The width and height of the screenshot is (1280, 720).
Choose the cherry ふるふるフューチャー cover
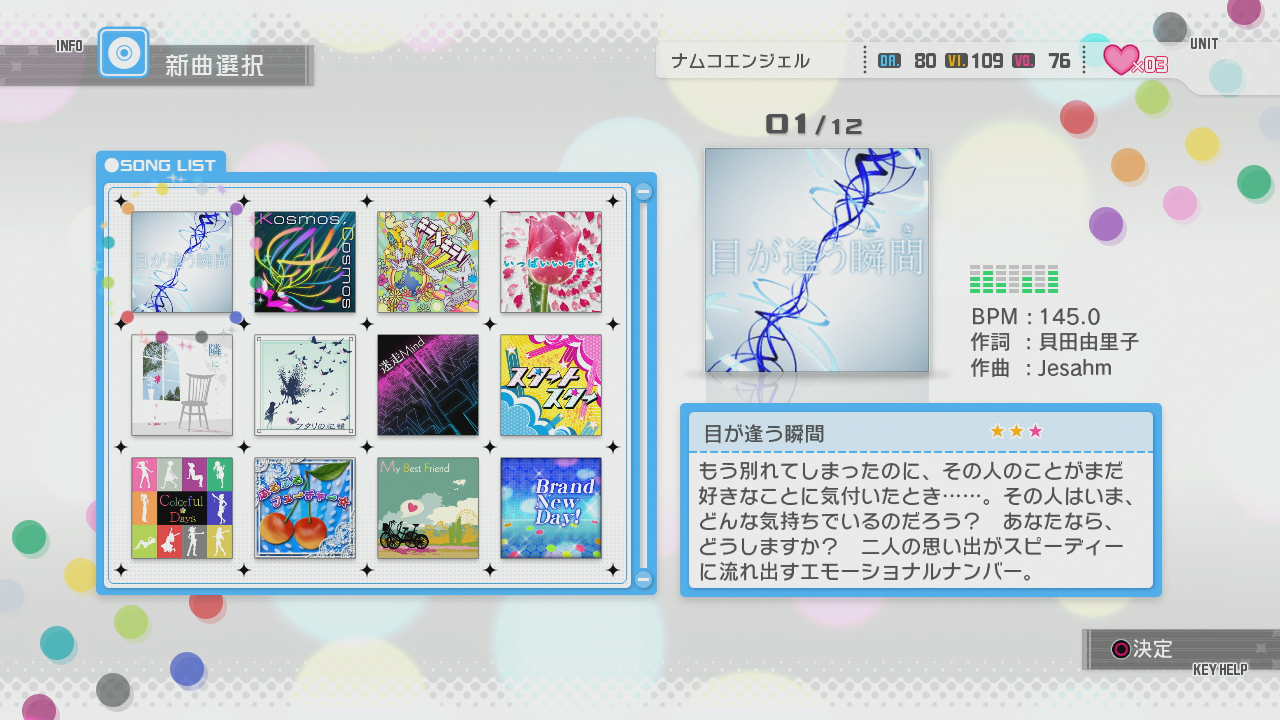tap(305, 508)
